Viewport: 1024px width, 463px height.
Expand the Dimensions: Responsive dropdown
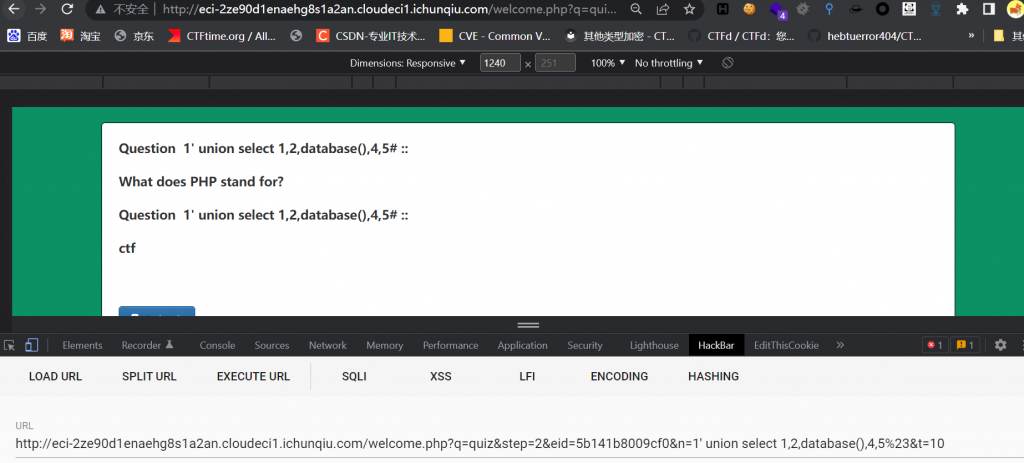[x=408, y=63]
